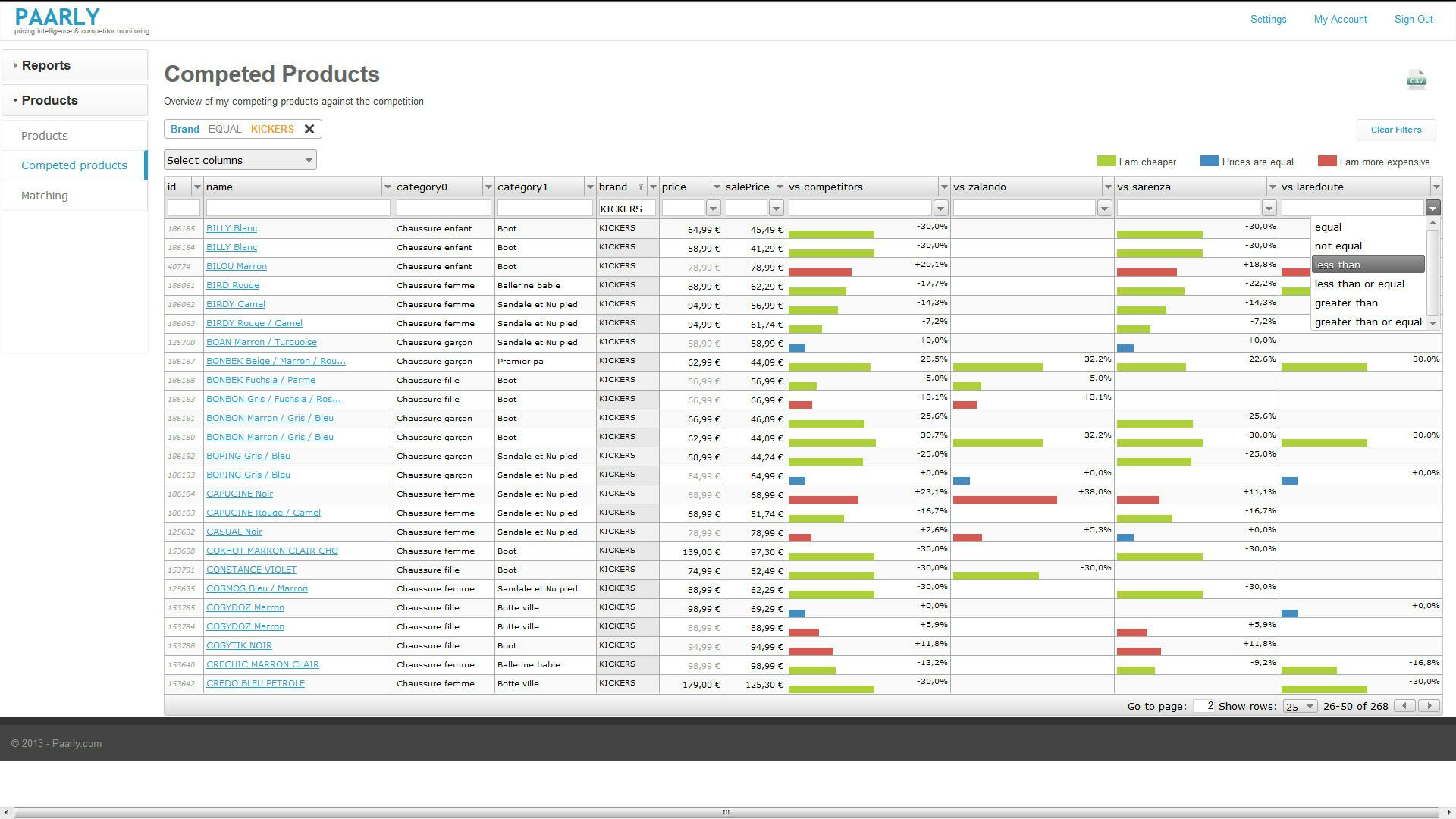Open the Select columns dropdown
Viewport: 1456px width, 819px height.
coord(240,160)
